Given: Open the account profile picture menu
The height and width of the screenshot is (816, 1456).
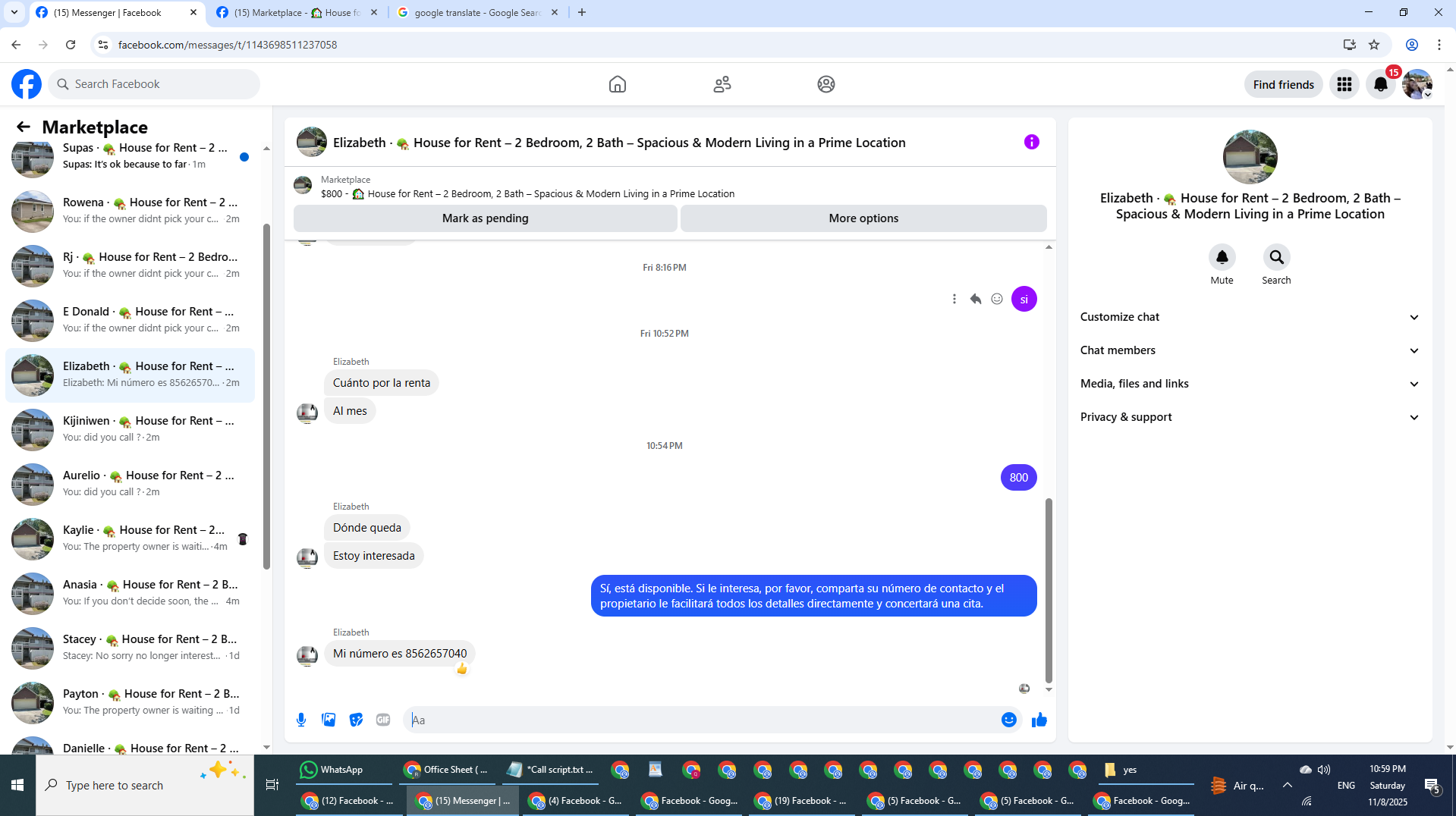Looking at the screenshot, I should (1417, 84).
